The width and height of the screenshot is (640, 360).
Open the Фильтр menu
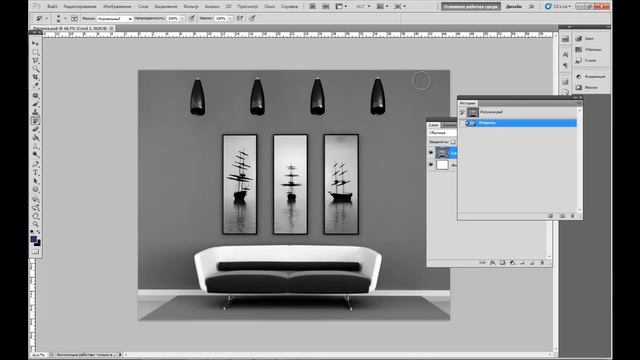pos(191,7)
